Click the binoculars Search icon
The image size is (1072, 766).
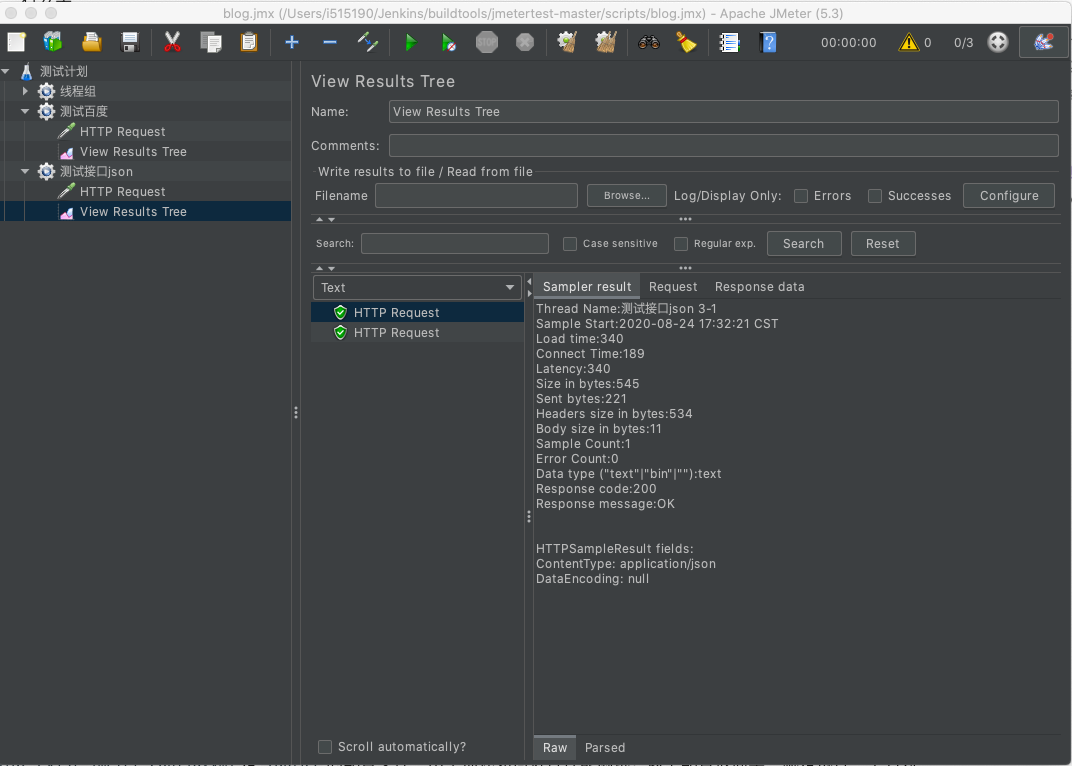(x=649, y=42)
